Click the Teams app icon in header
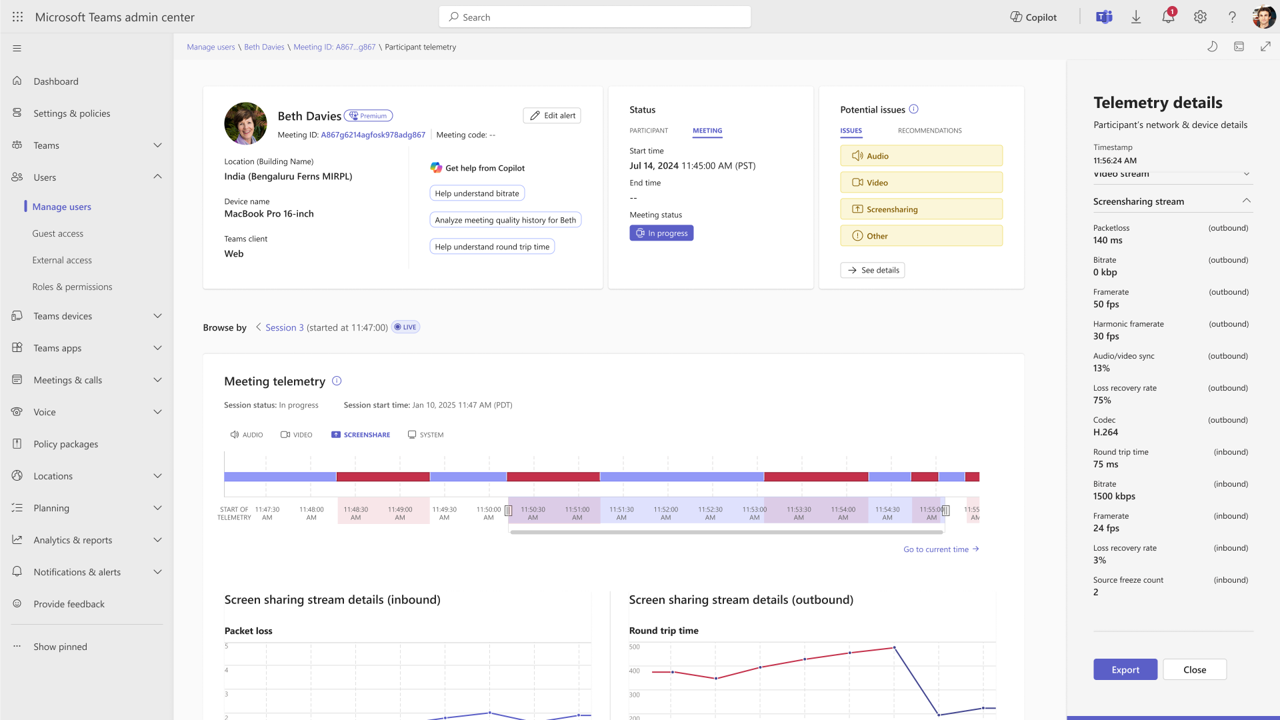 [1104, 17]
